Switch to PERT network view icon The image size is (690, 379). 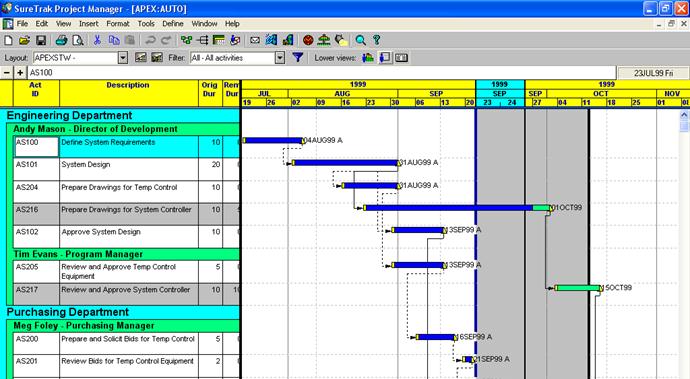coord(187,40)
